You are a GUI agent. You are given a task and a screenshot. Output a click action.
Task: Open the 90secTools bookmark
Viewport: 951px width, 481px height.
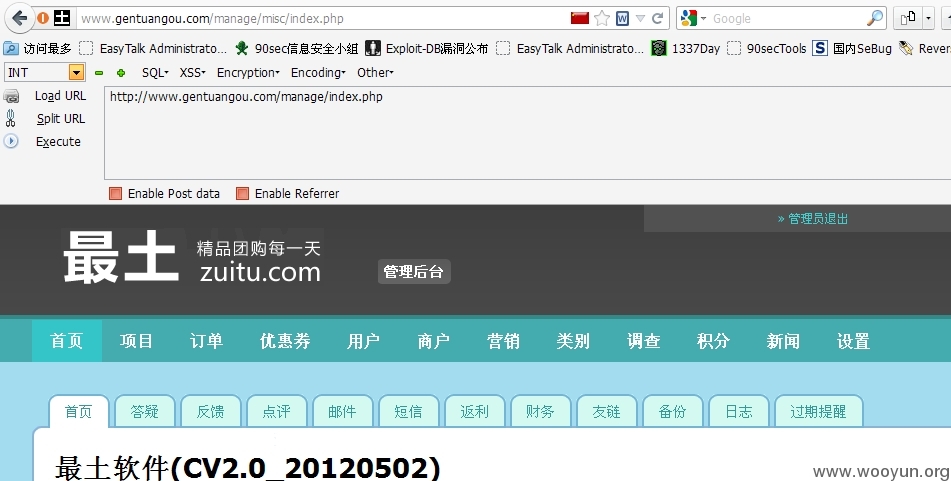(x=767, y=49)
